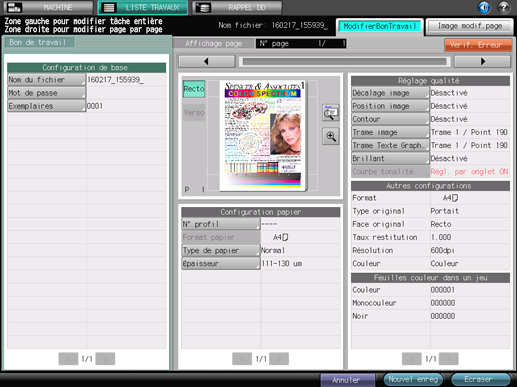Open Type de papier setting
This screenshot has height=387, width=517.
coord(221,250)
